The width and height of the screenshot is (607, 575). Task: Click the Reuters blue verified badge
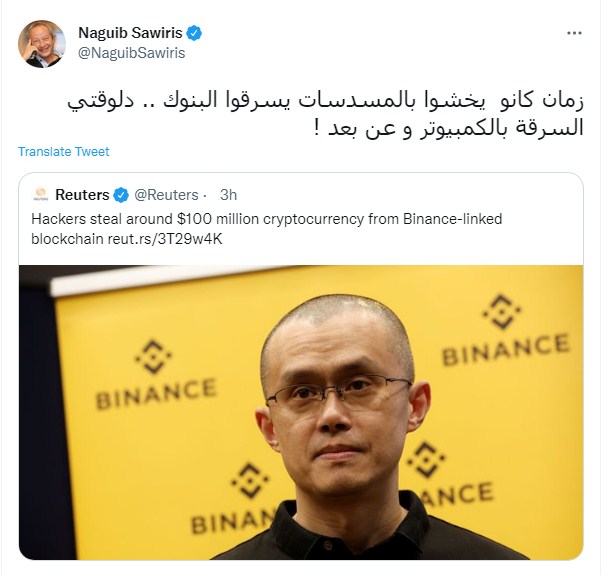click(x=121, y=195)
